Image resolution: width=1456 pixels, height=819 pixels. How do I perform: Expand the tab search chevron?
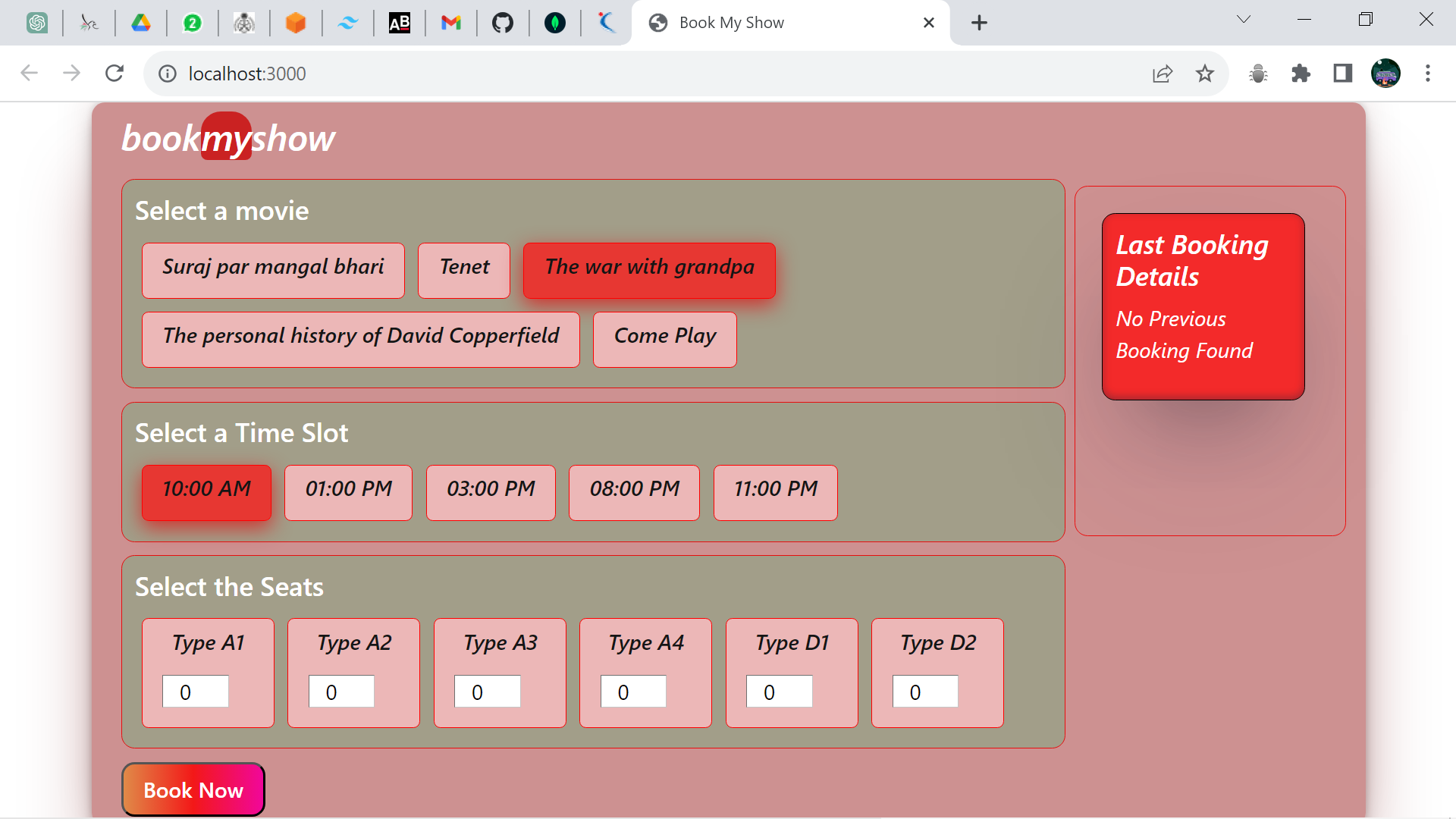[x=1244, y=20]
